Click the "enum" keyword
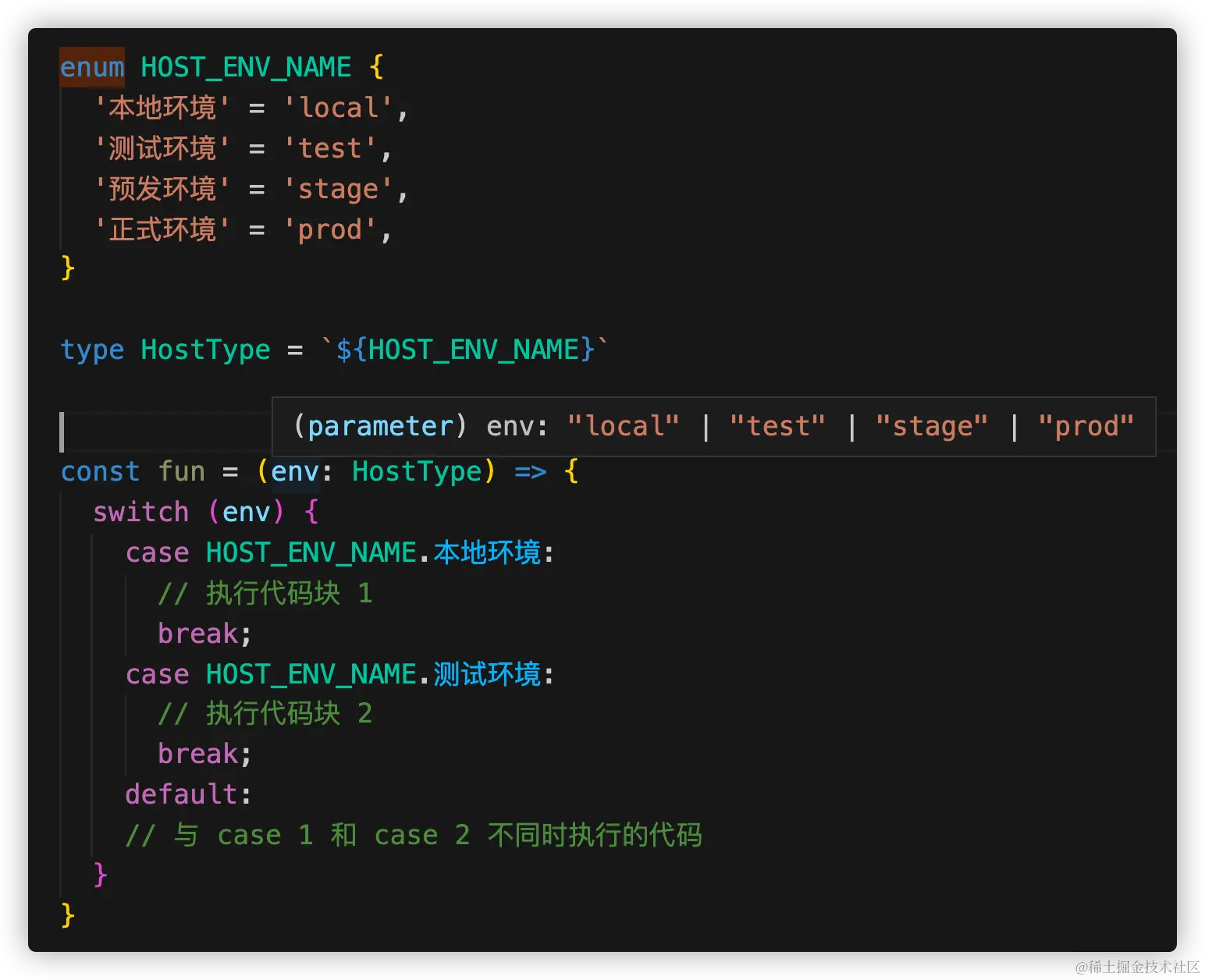 (x=92, y=67)
